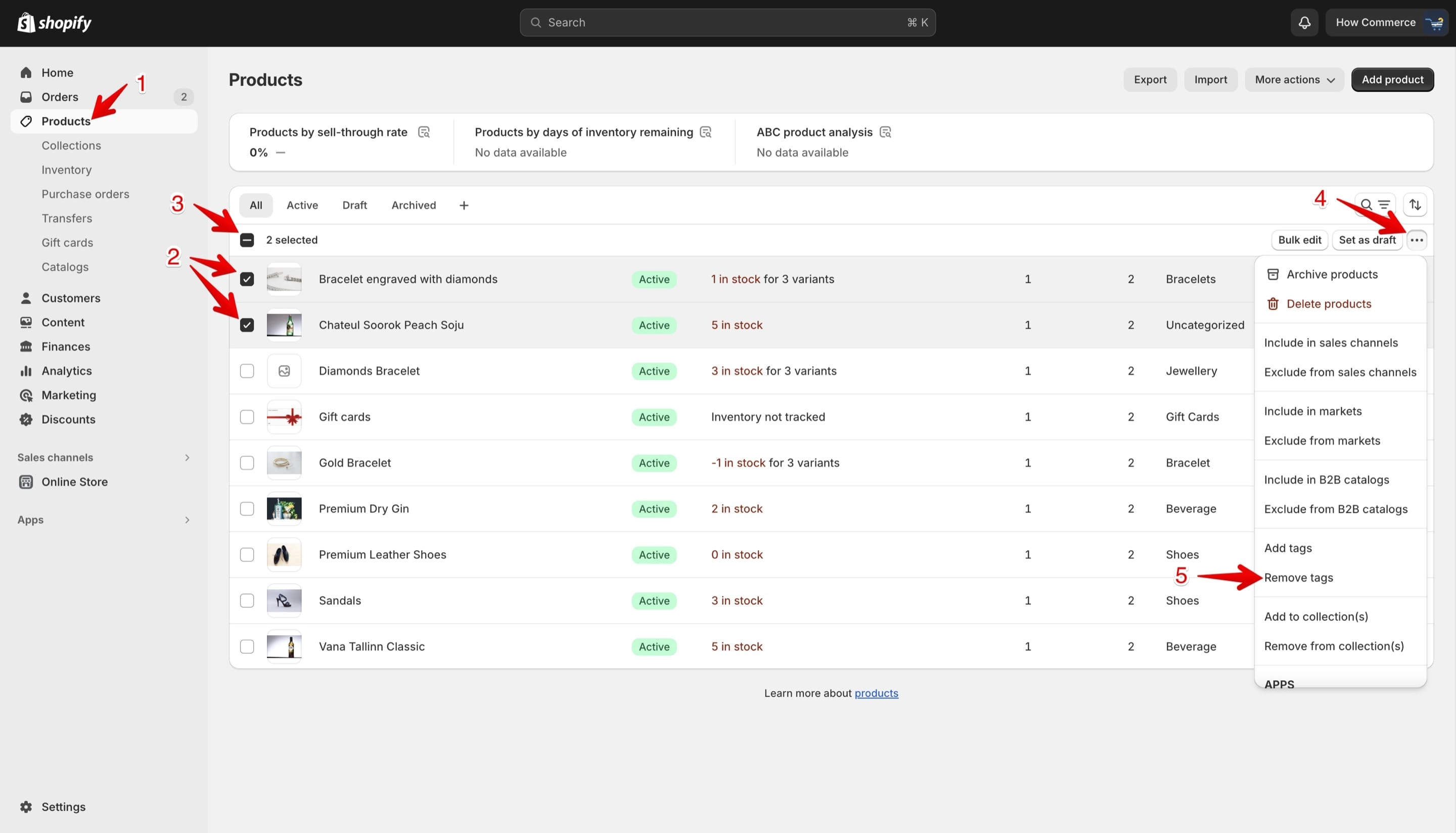
Task: Click trash icon beside Delete products
Action: click(1273, 304)
